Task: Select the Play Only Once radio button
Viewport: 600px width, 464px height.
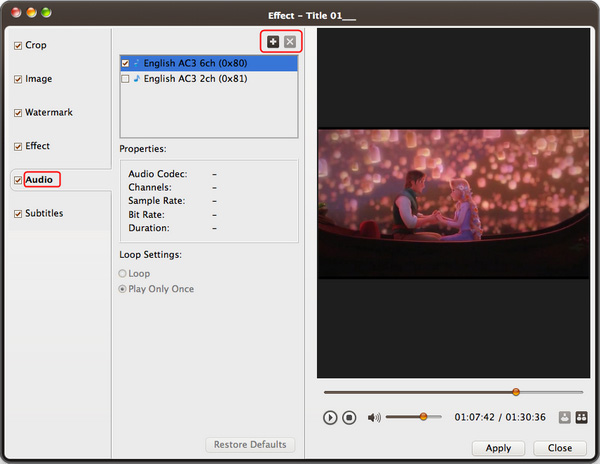Action: tap(122, 289)
